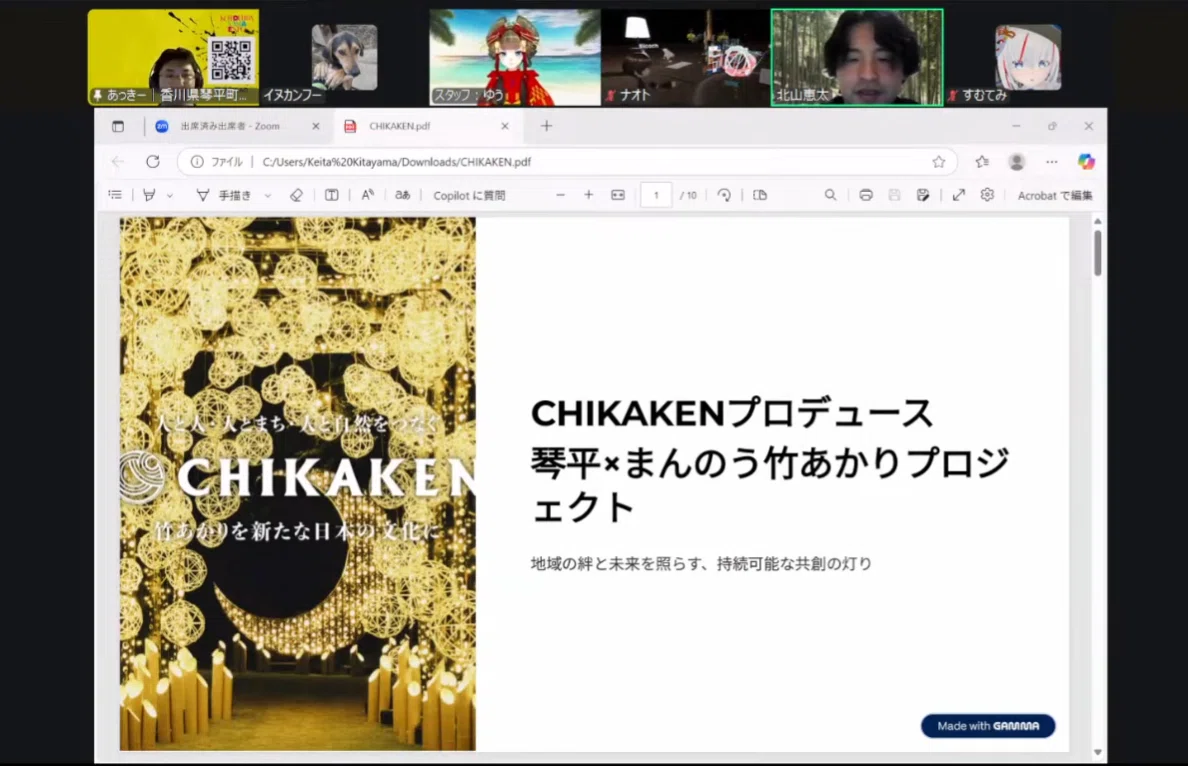Zoom out the PDF
The image size is (1188, 766).
click(561, 195)
